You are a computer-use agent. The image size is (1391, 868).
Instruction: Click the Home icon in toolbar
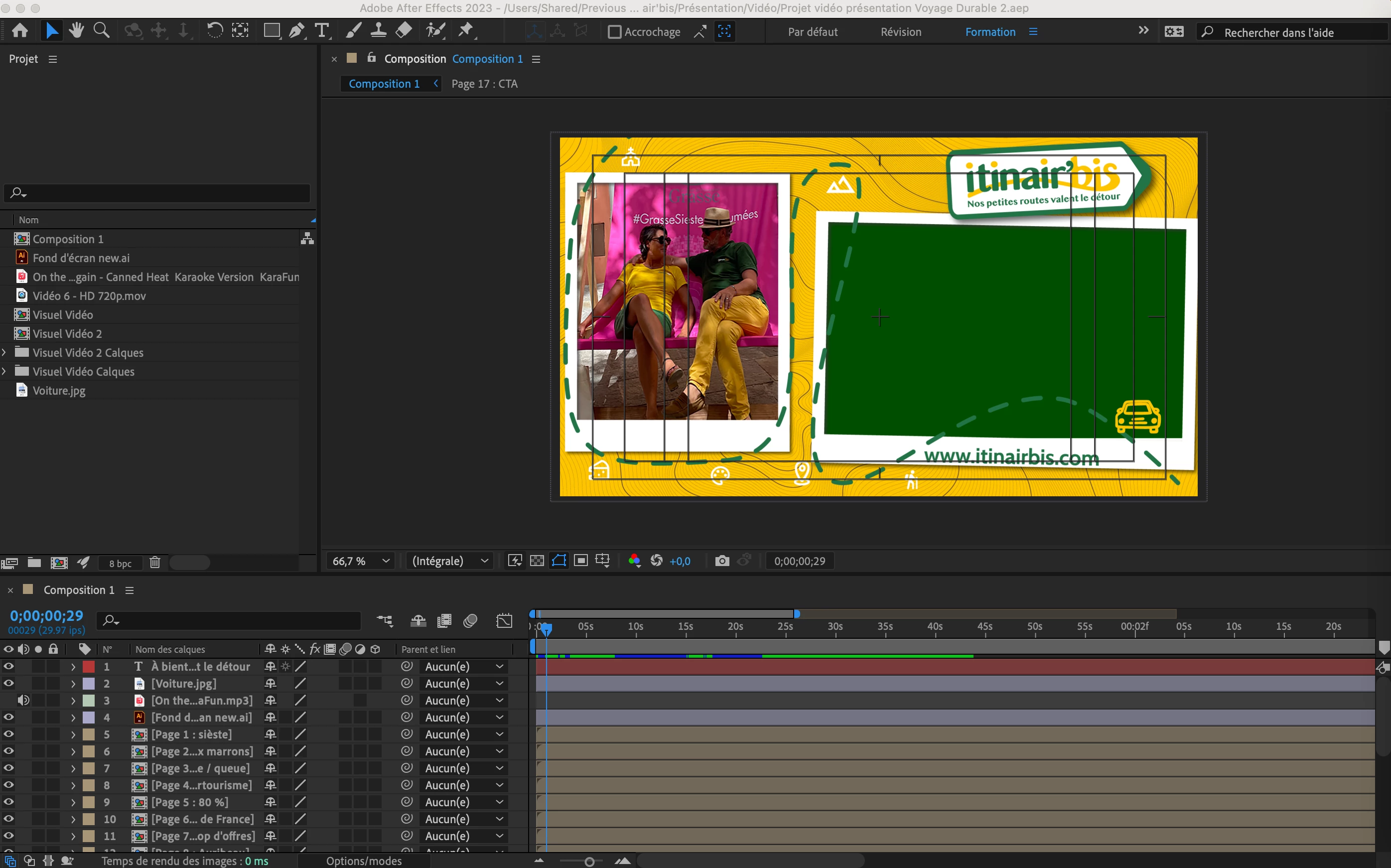click(20, 30)
